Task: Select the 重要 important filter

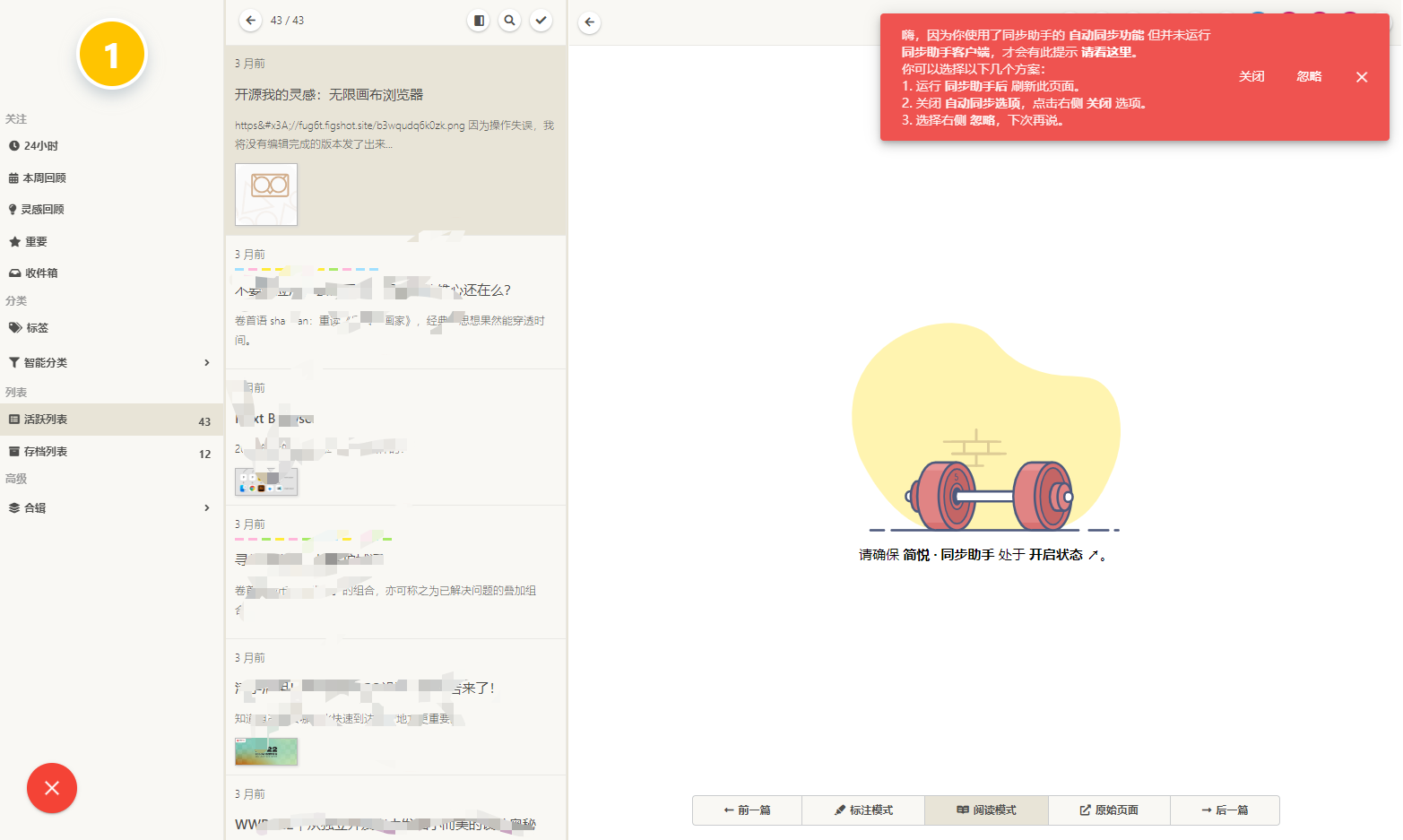Action: coord(36,241)
